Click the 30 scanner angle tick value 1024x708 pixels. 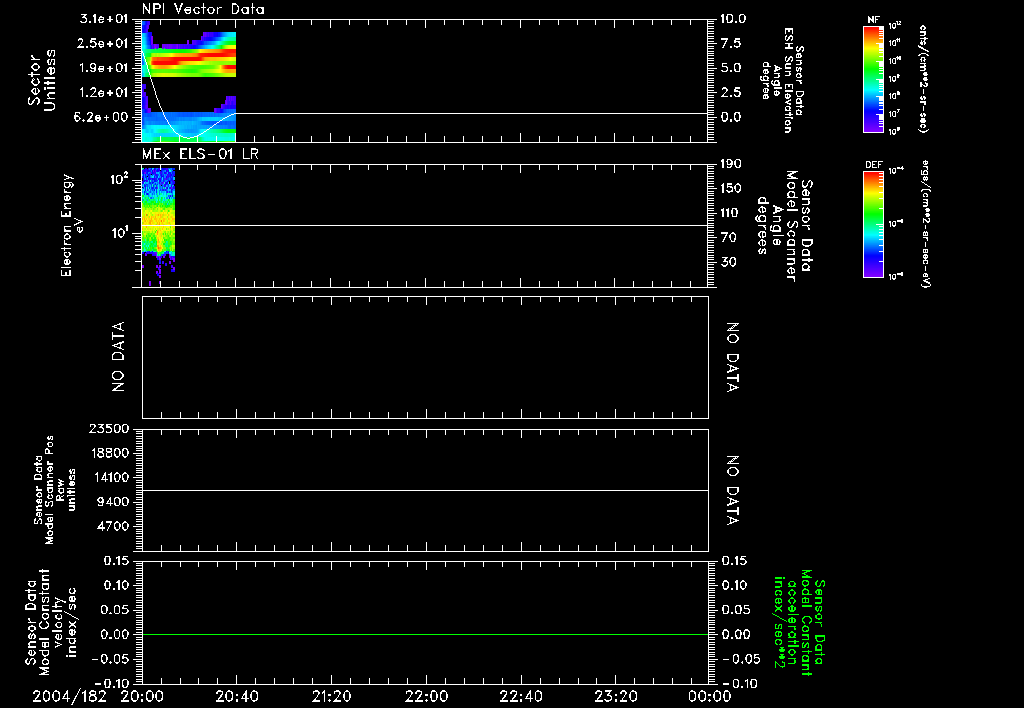(x=728, y=262)
